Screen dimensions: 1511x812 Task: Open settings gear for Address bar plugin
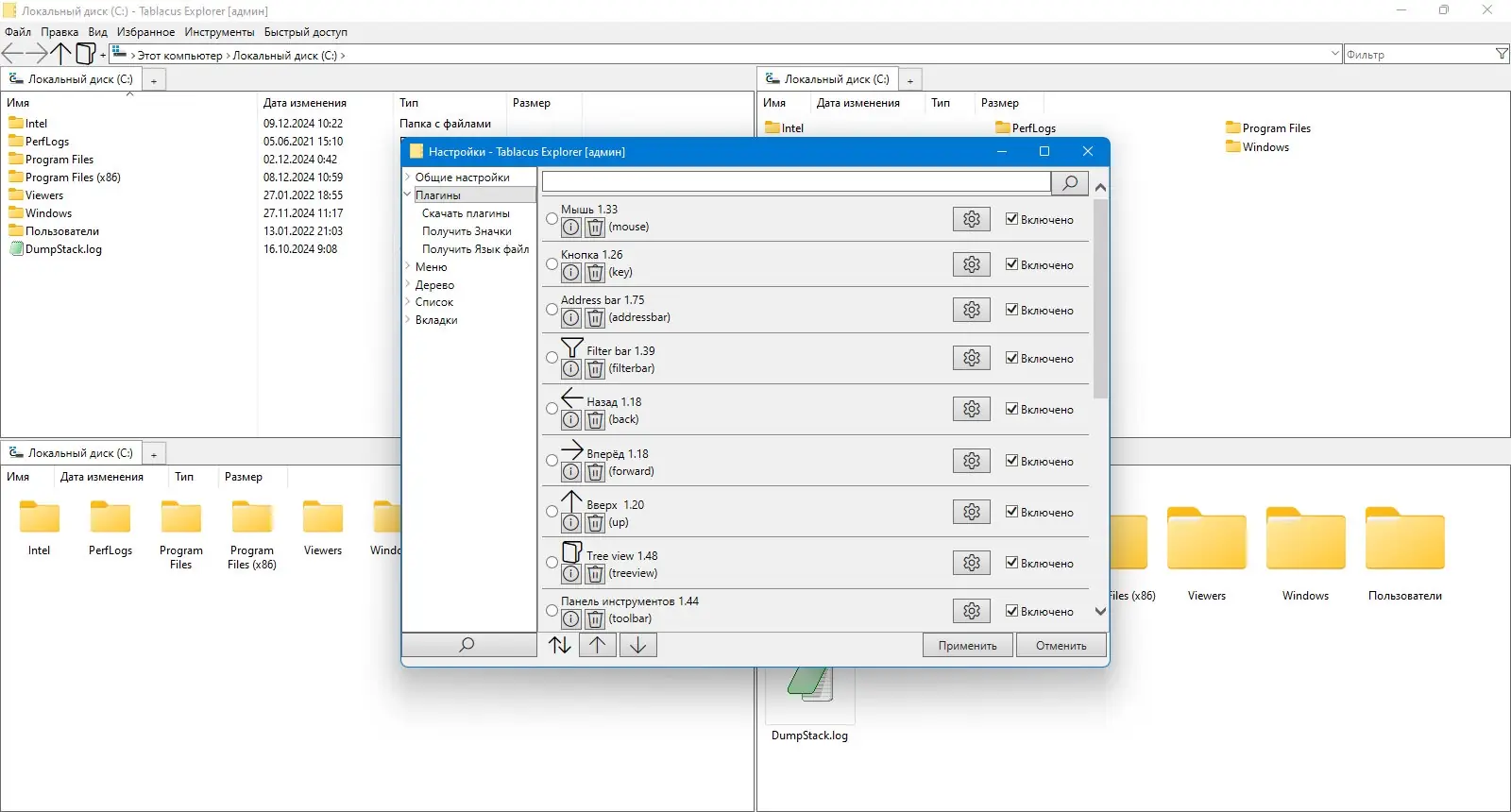pos(972,310)
